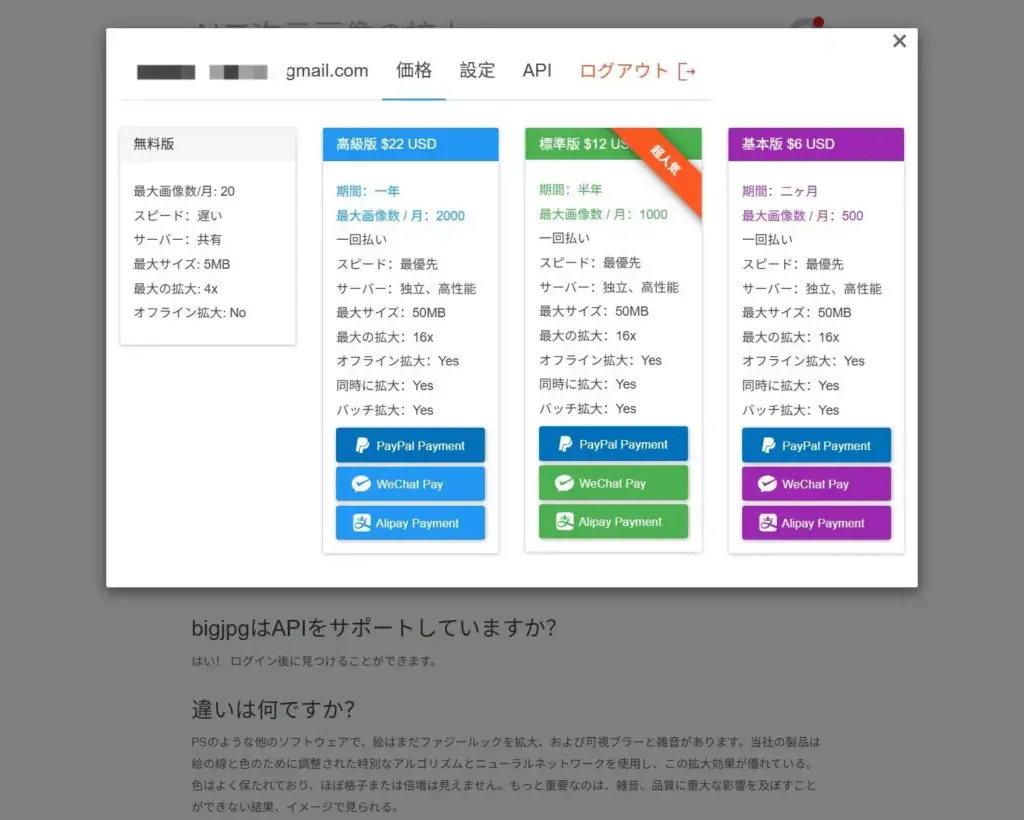Click the 標準版 $12 USD header

tap(613, 144)
